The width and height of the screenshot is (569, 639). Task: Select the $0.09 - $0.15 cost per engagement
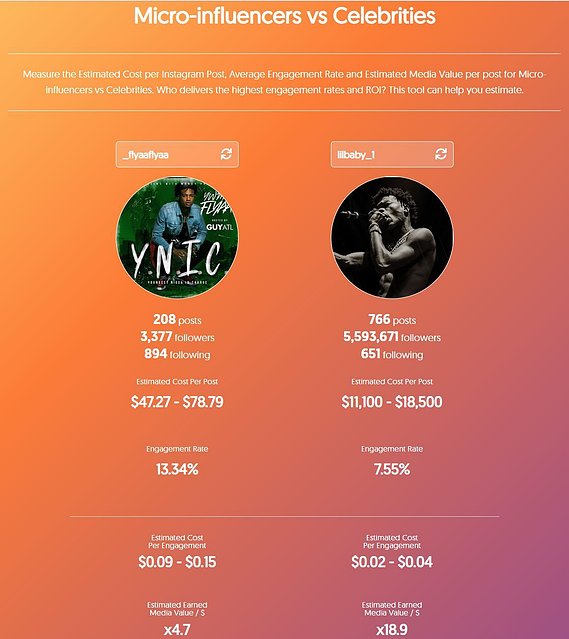click(177, 562)
